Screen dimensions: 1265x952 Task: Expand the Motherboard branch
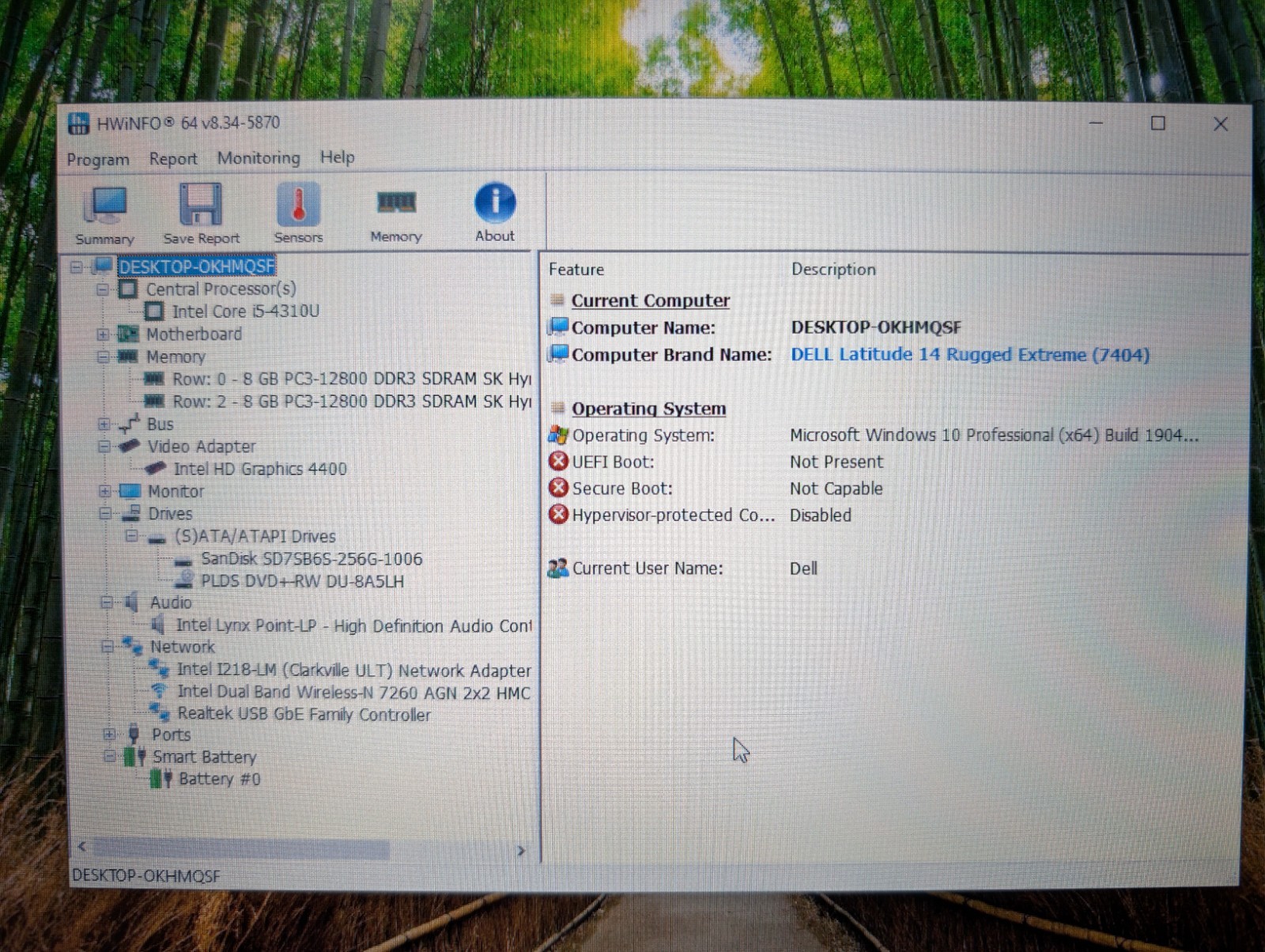click(x=102, y=334)
